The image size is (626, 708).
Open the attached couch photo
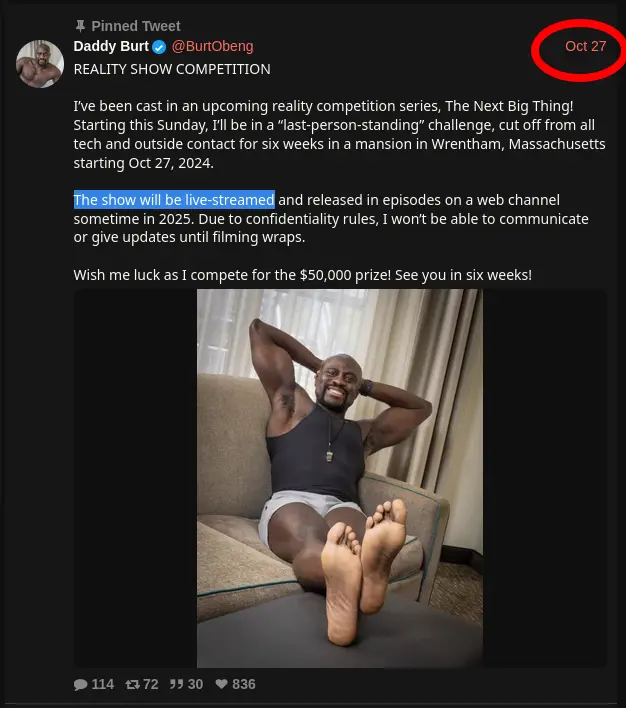(340, 478)
